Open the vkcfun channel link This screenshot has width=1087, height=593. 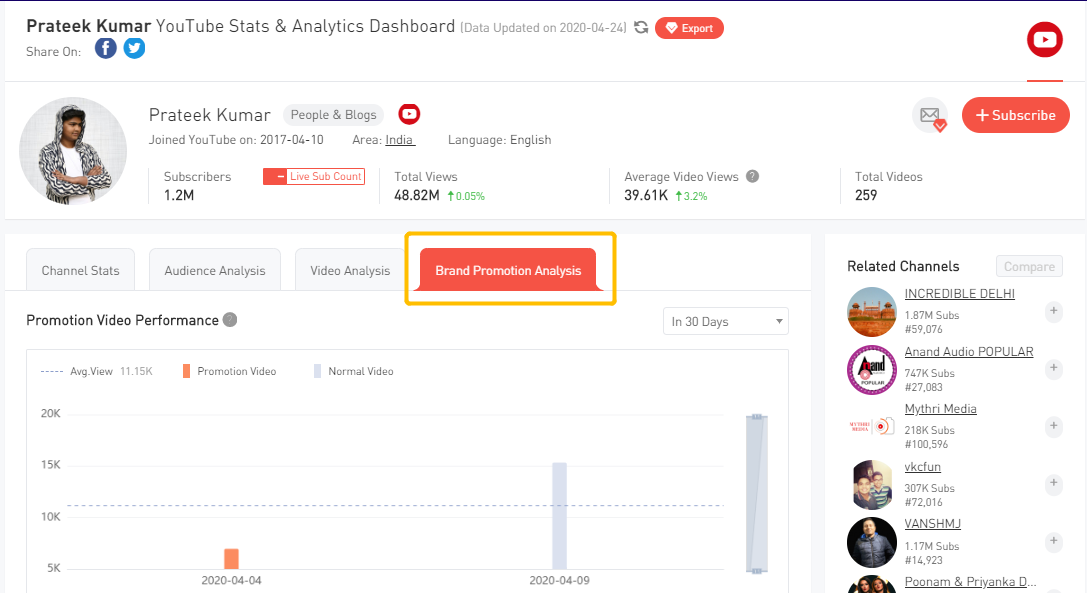point(923,467)
